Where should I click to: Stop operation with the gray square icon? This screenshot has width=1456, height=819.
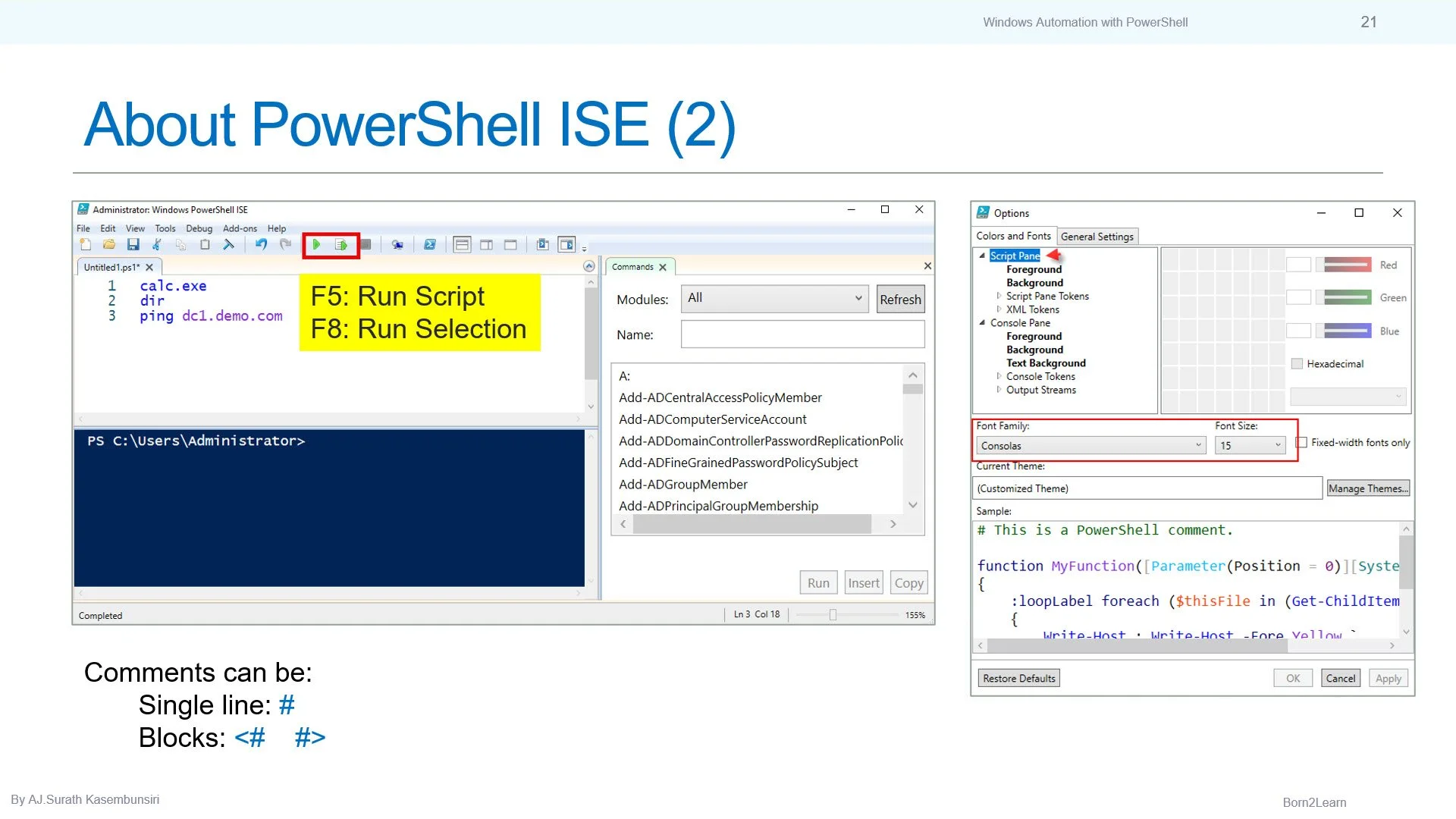tap(366, 244)
